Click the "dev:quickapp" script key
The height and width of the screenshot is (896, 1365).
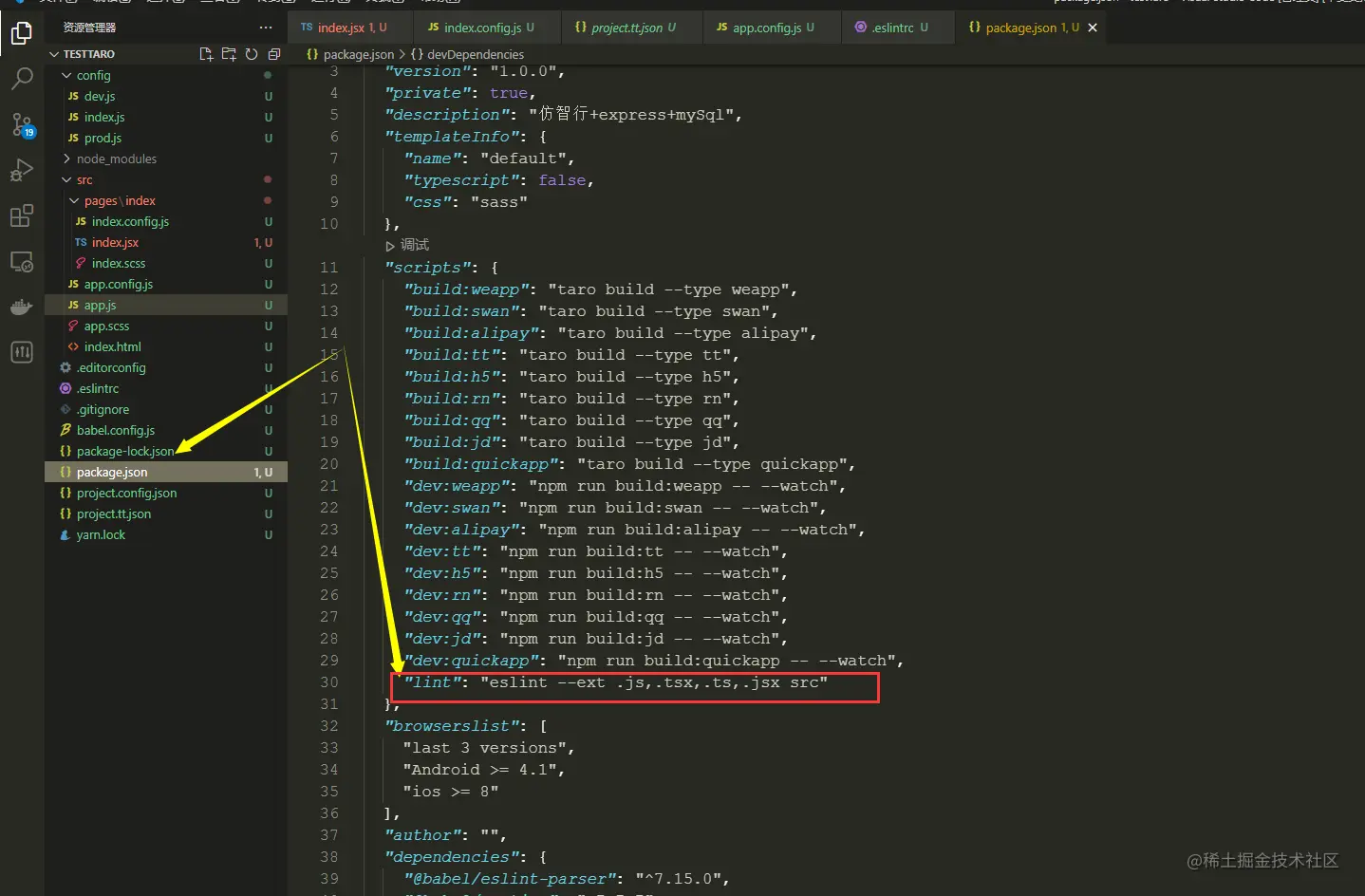472,661
